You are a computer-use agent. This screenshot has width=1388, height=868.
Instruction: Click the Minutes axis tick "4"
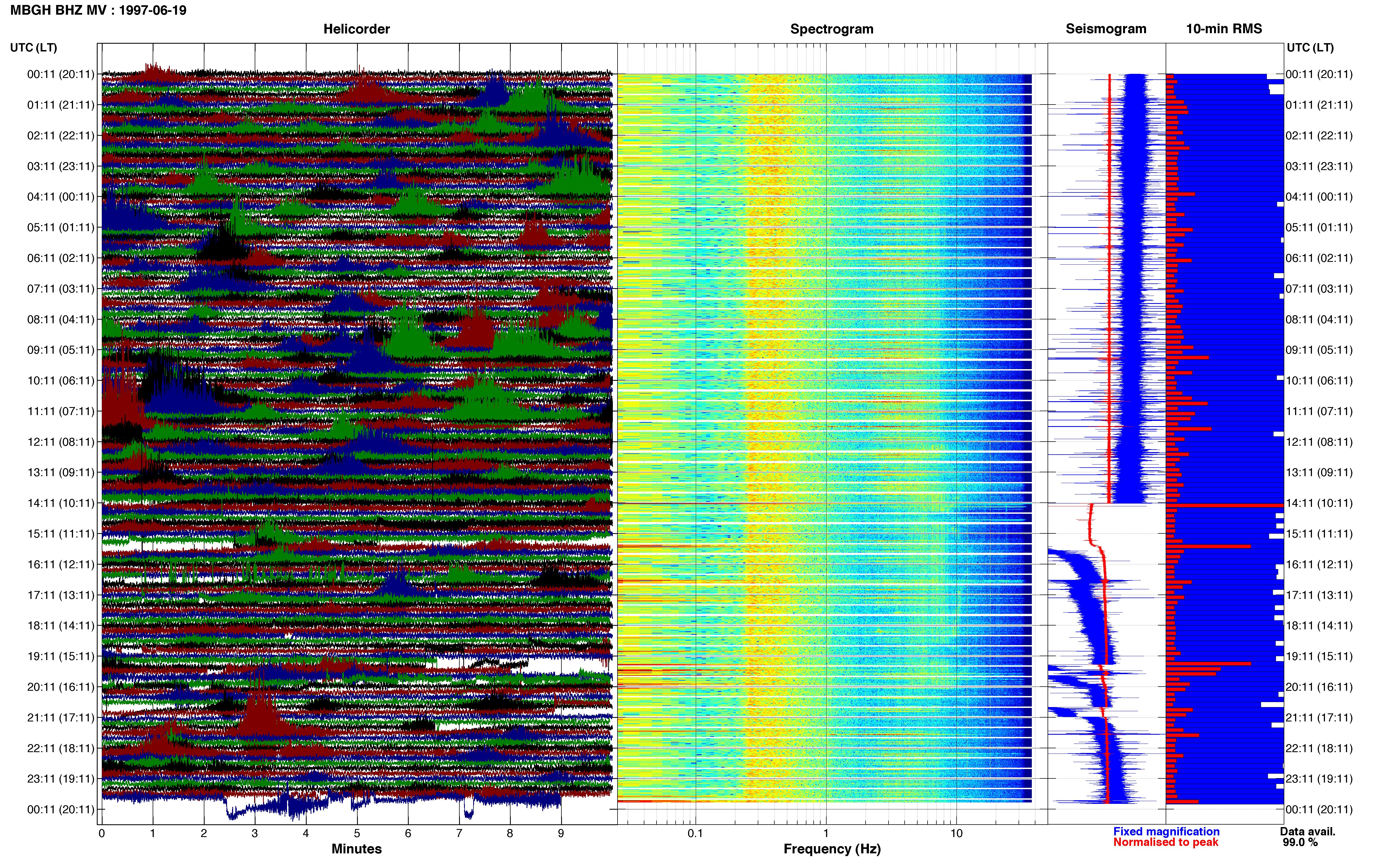(x=306, y=833)
